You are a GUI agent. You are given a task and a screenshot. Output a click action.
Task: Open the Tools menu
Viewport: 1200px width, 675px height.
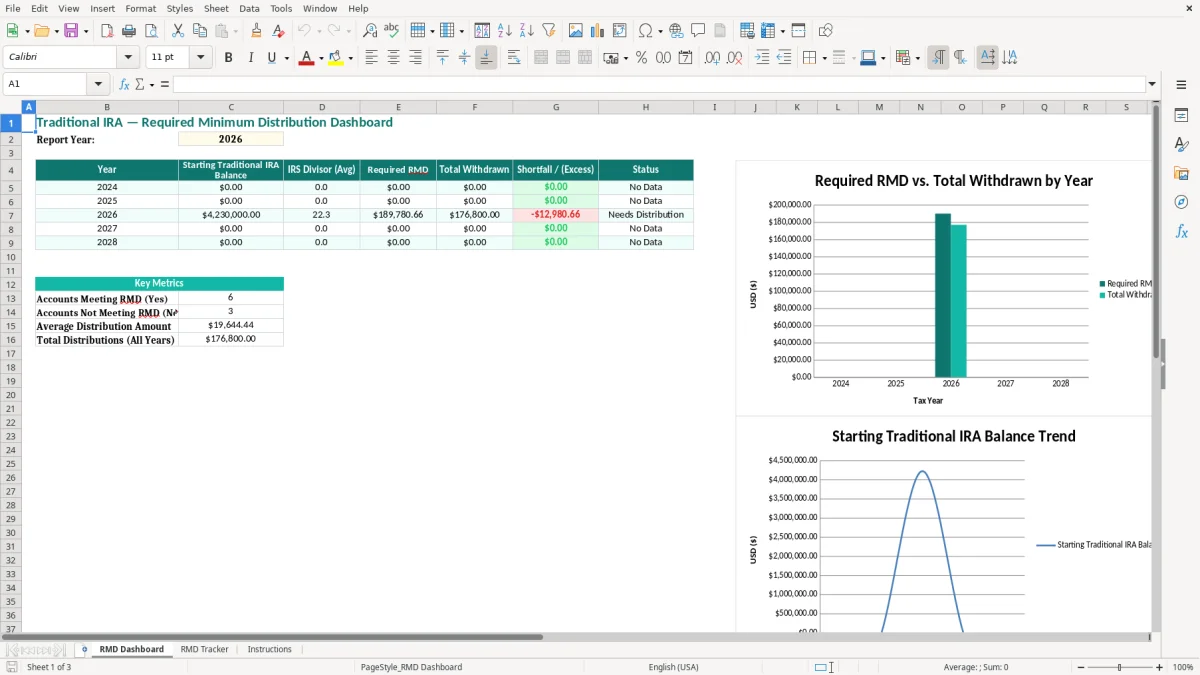point(281,8)
